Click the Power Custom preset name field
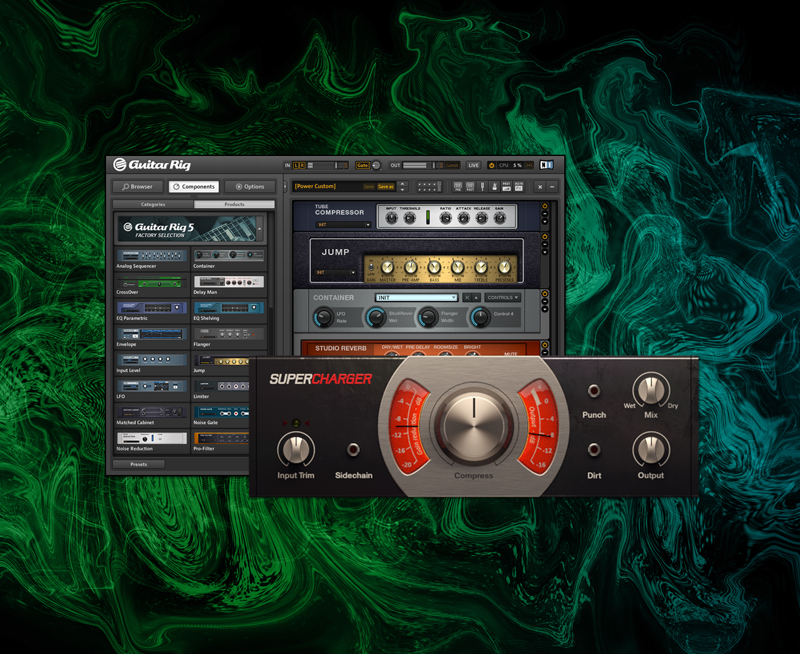 (x=344, y=186)
